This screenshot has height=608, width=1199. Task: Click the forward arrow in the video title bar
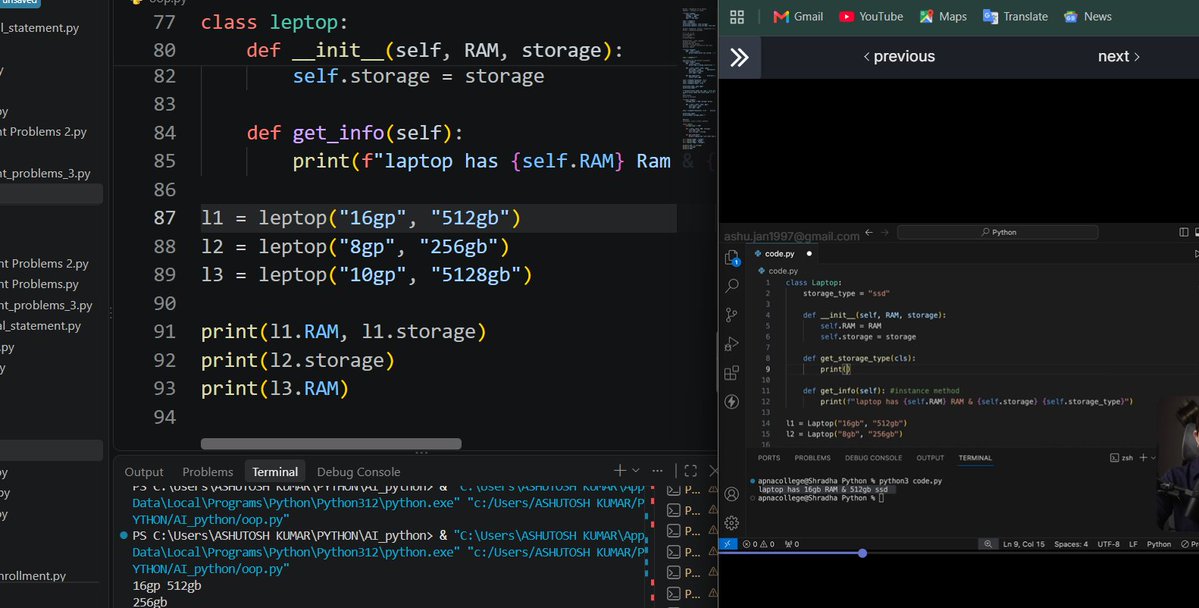(885, 232)
